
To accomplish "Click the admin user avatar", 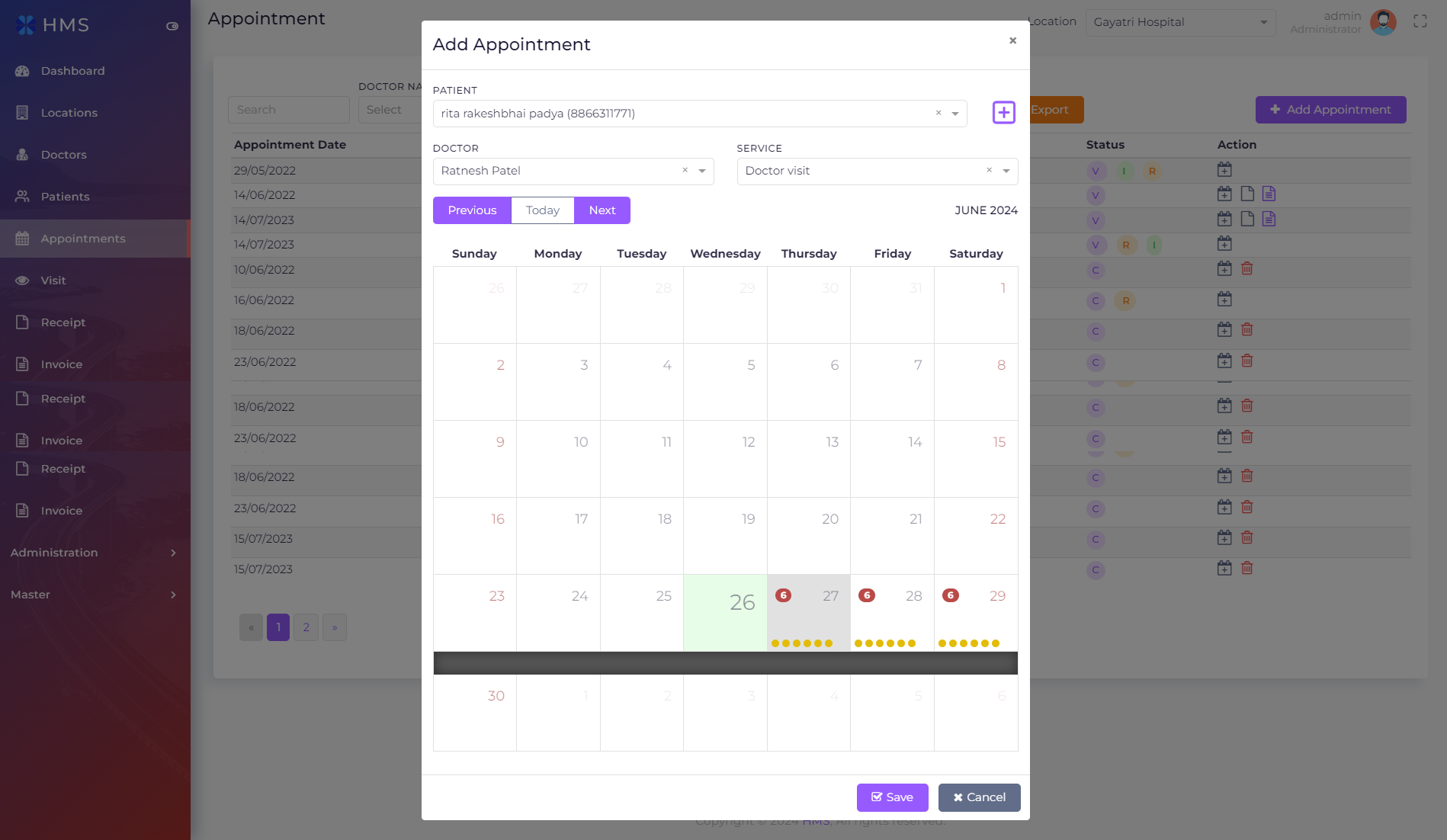I will 1383,22.
